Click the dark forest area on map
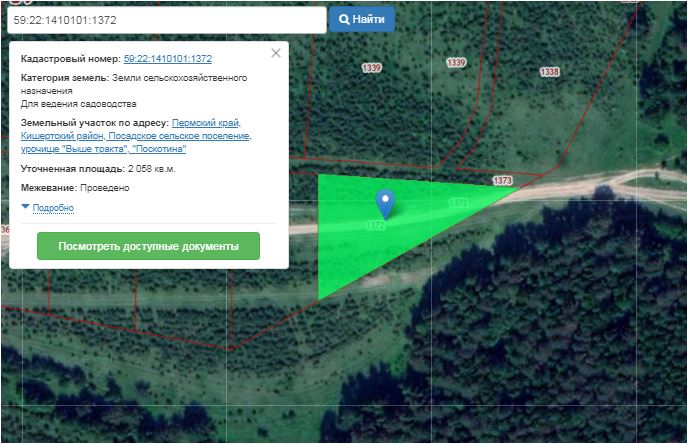The width and height of the screenshot is (688, 444). (x=548, y=316)
